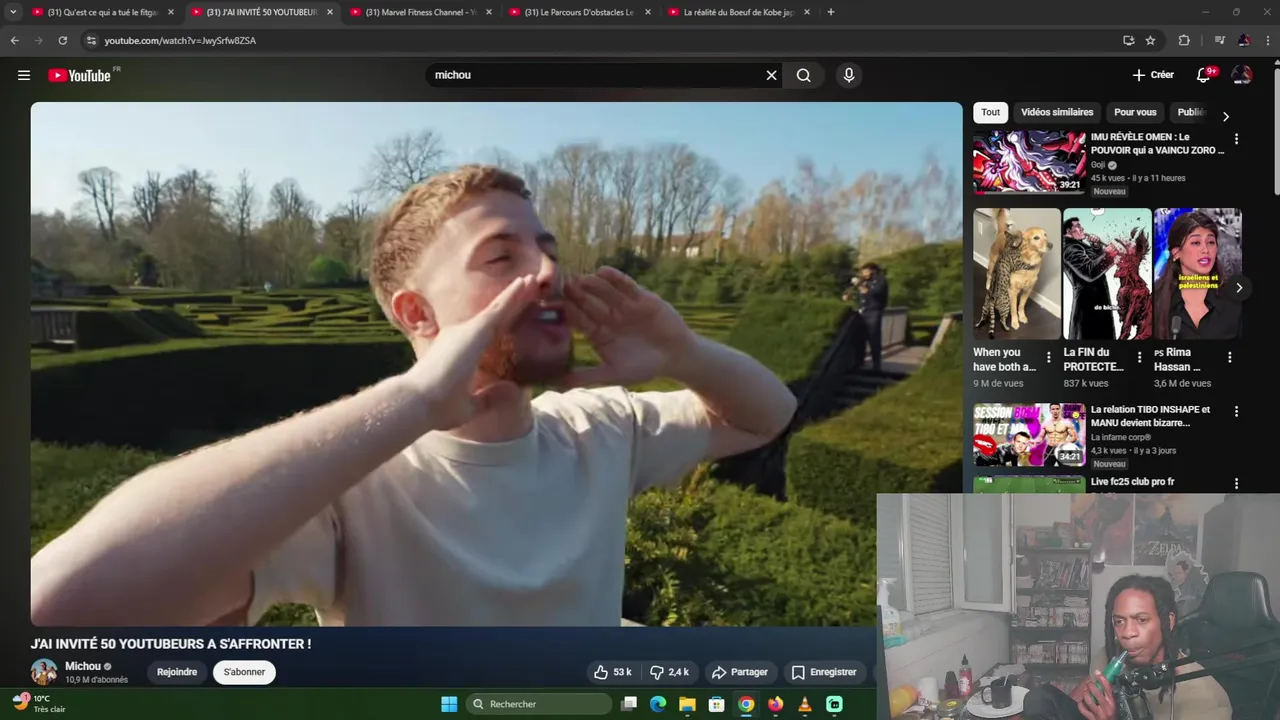Open the browser extensions puzzle icon

(x=1184, y=40)
